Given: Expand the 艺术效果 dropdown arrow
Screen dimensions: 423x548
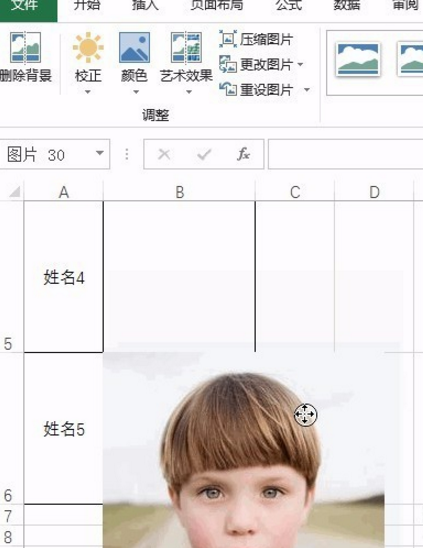Looking at the screenshot, I should [x=189, y=92].
